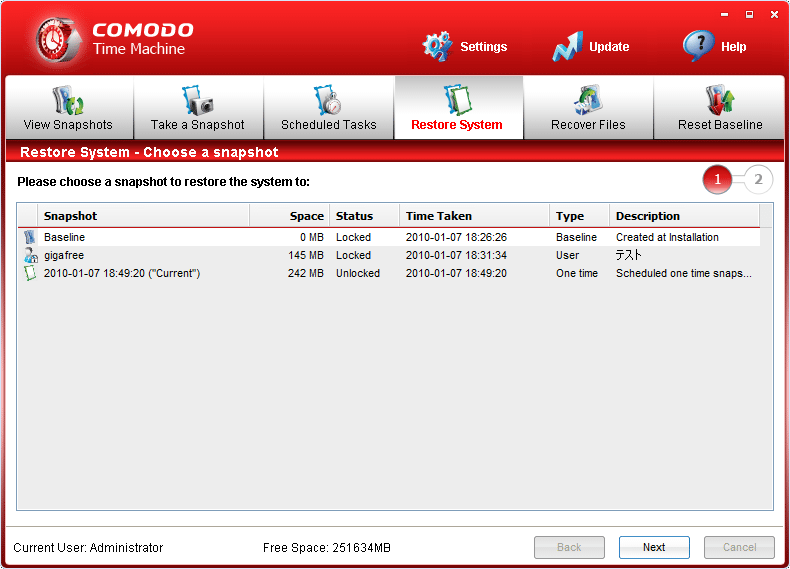
Task: Open the Recover Files tab label
Action: click(588, 124)
